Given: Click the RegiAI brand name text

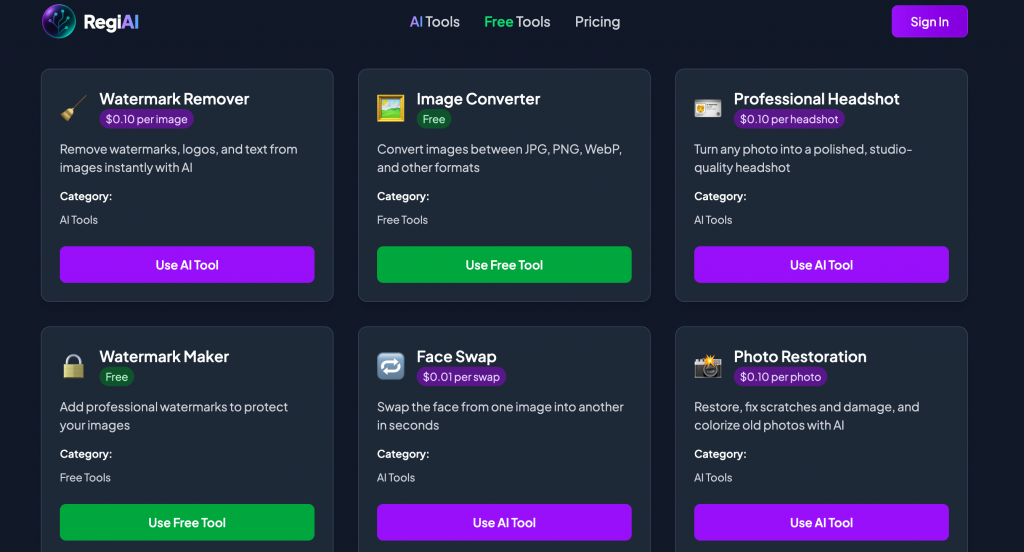Looking at the screenshot, I should 111,22.
